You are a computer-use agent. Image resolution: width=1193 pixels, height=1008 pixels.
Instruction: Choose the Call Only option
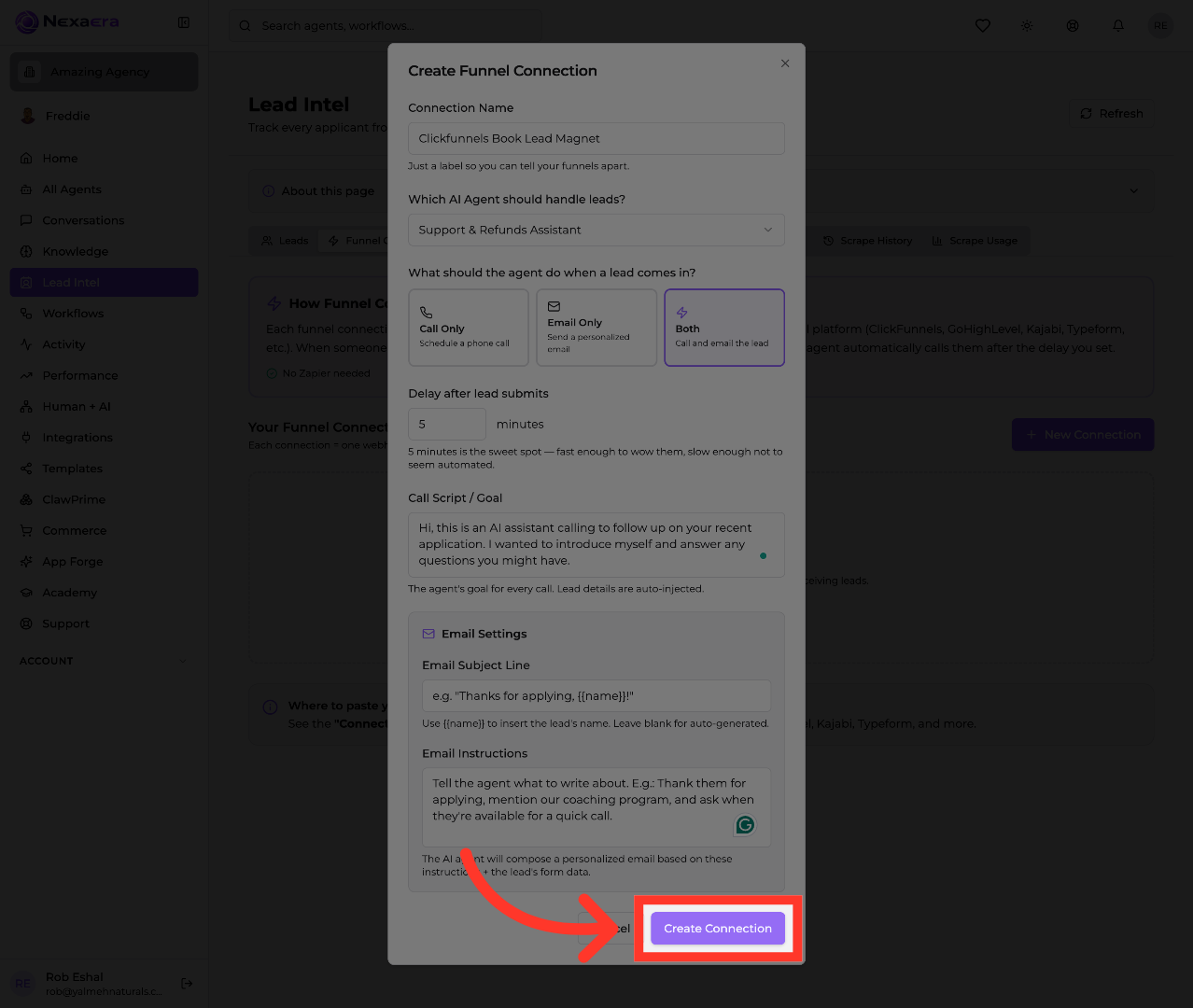[x=469, y=328]
